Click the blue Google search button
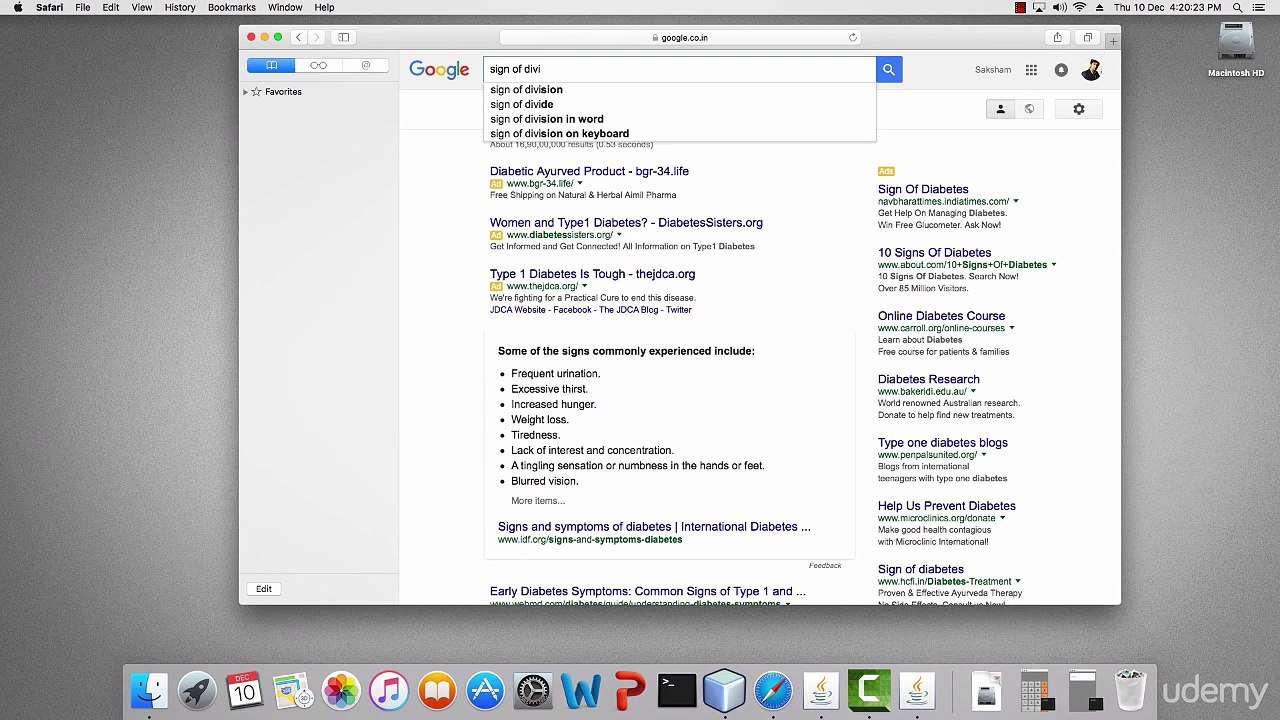 click(889, 69)
